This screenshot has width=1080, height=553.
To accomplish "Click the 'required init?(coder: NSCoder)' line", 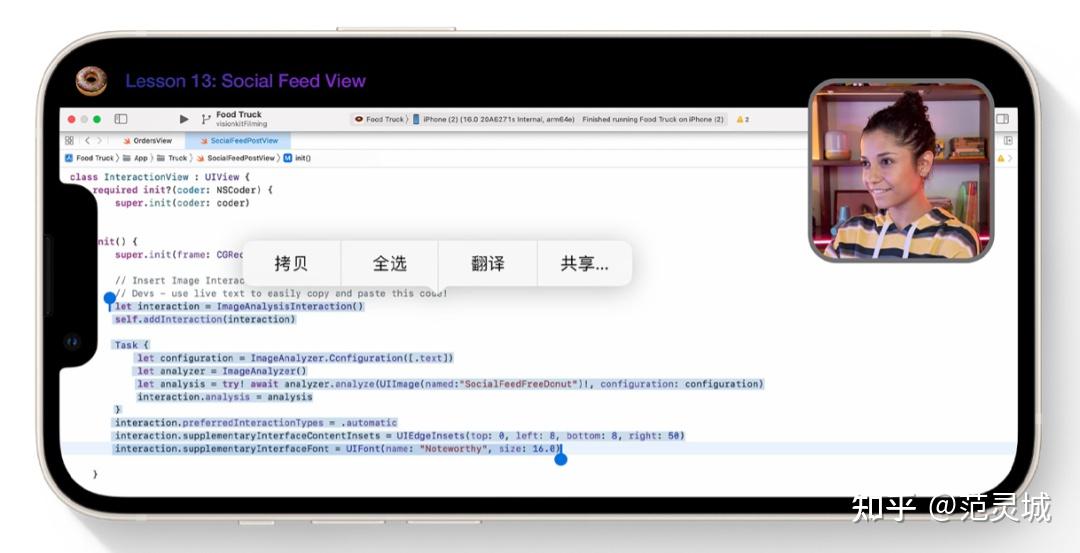I will pos(182,190).
